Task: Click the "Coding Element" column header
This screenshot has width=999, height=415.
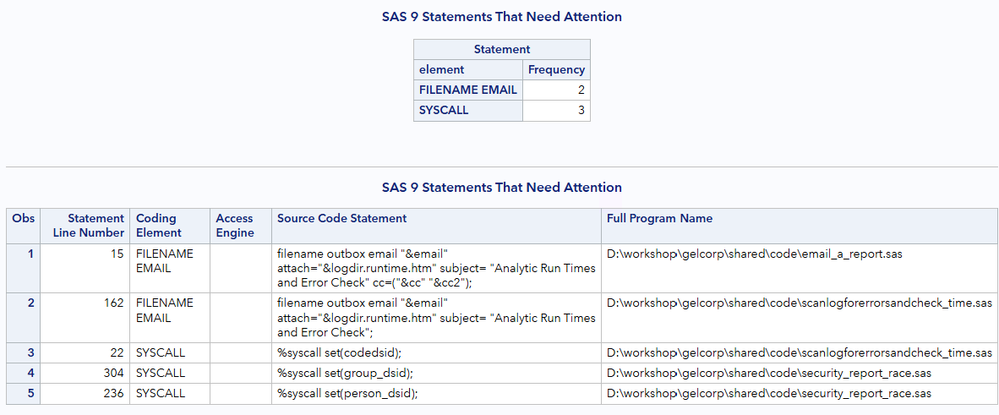Action: click(x=159, y=225)
